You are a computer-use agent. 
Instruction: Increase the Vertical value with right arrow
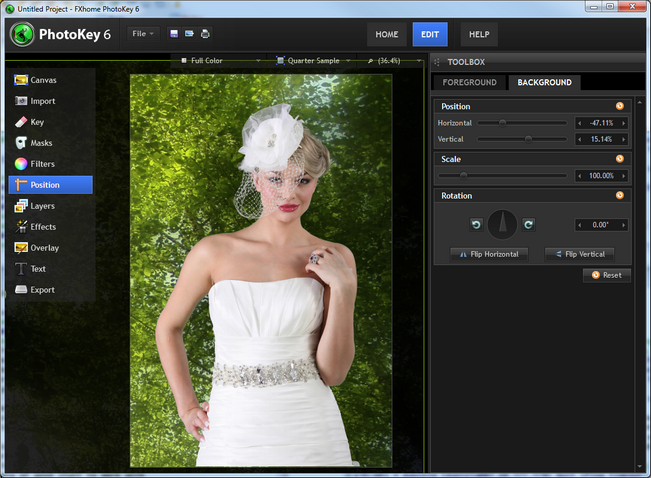[x=623, y=139]
